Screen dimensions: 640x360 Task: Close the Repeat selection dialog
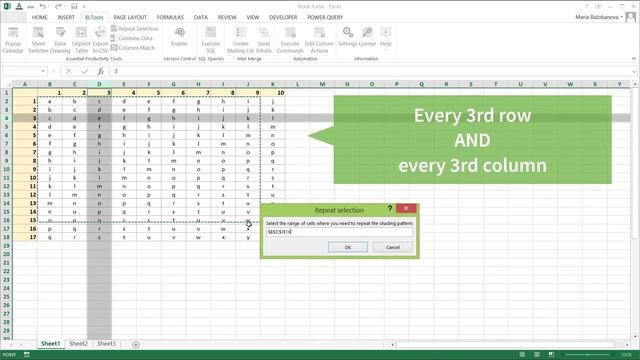pos(406,208)
